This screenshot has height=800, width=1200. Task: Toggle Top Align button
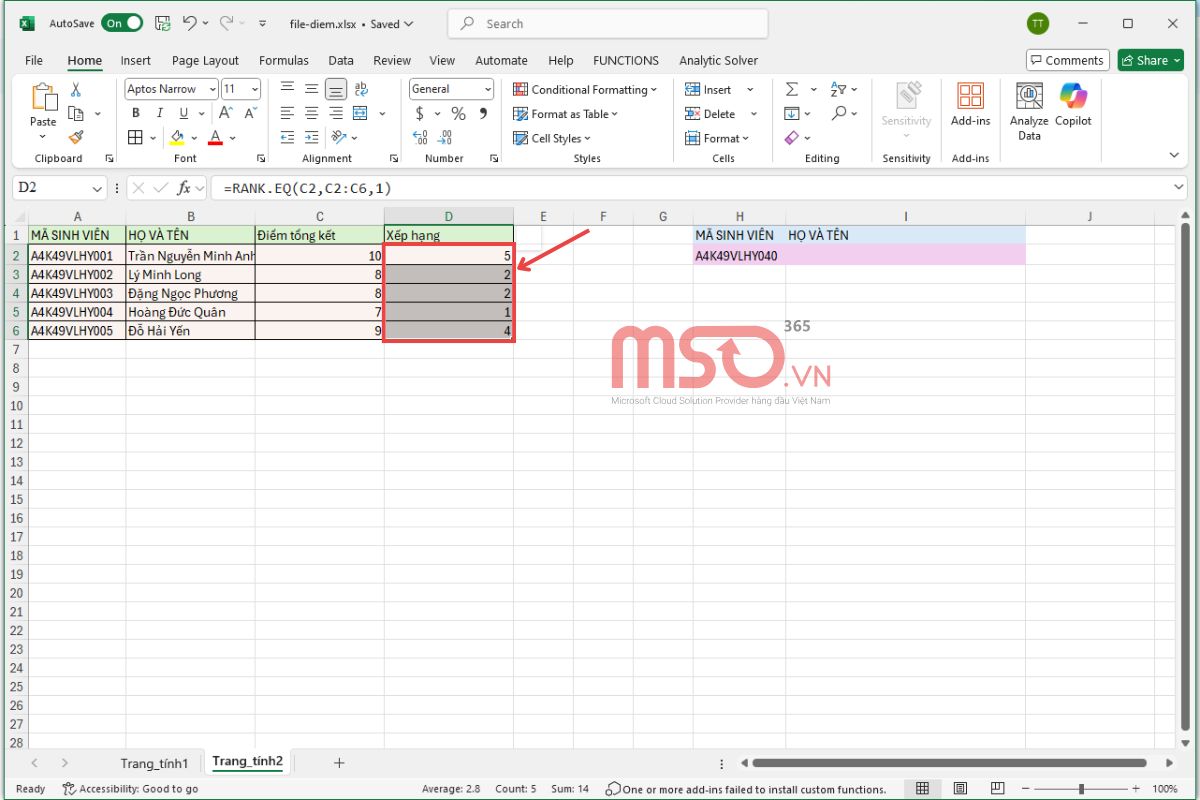pyautogui.click(x=287, y=89)
